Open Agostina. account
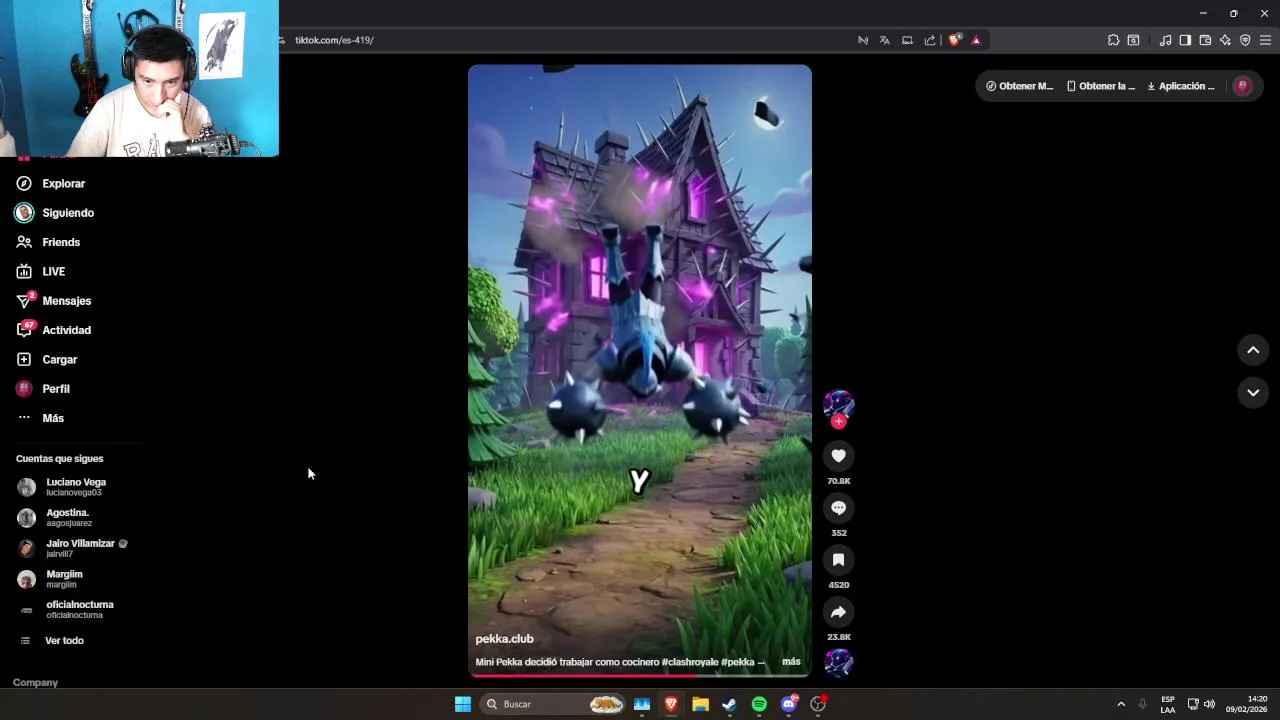1280x720 pixels. pos(56,517)
